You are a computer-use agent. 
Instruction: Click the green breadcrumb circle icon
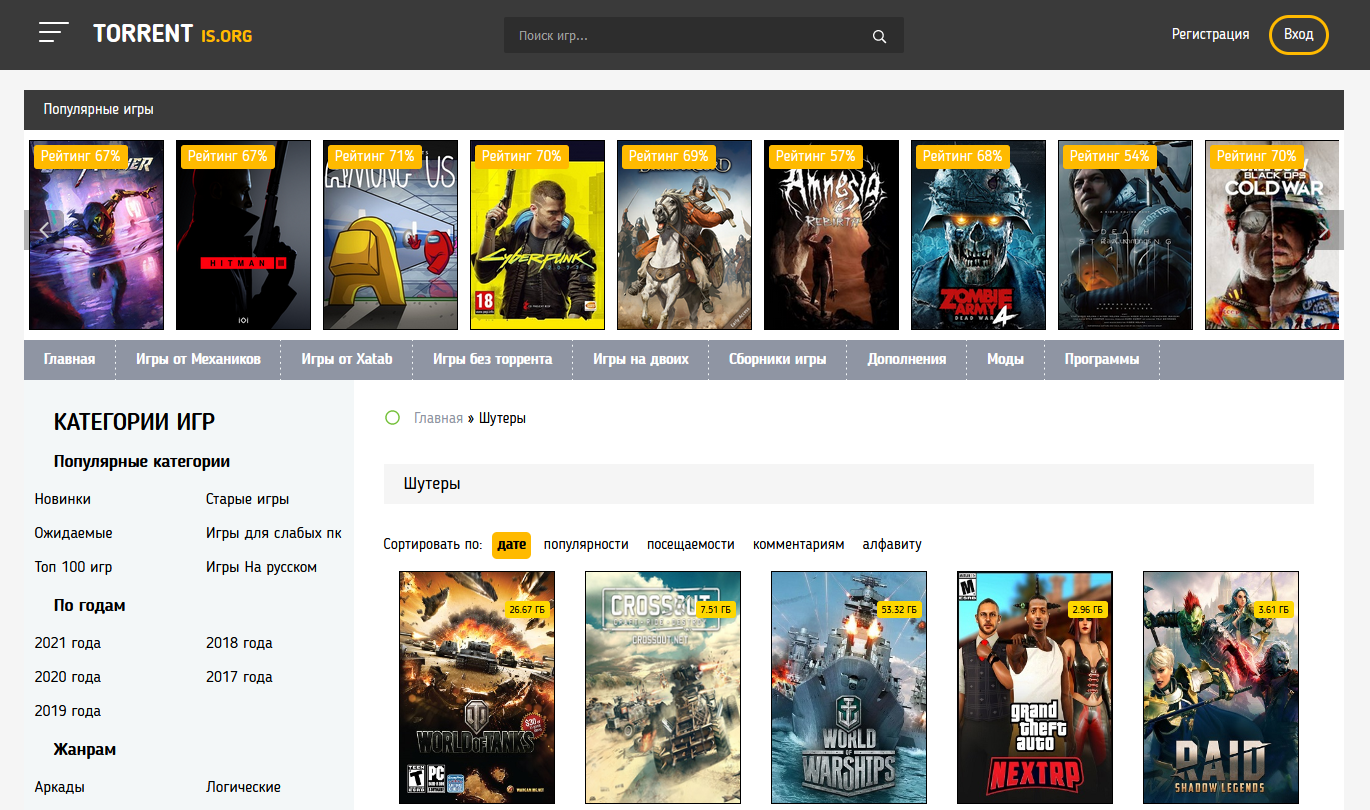coord(392,417)
